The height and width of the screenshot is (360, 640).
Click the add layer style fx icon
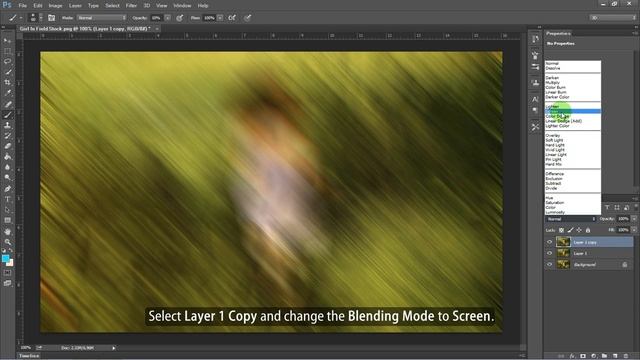(x=572, y=356)
